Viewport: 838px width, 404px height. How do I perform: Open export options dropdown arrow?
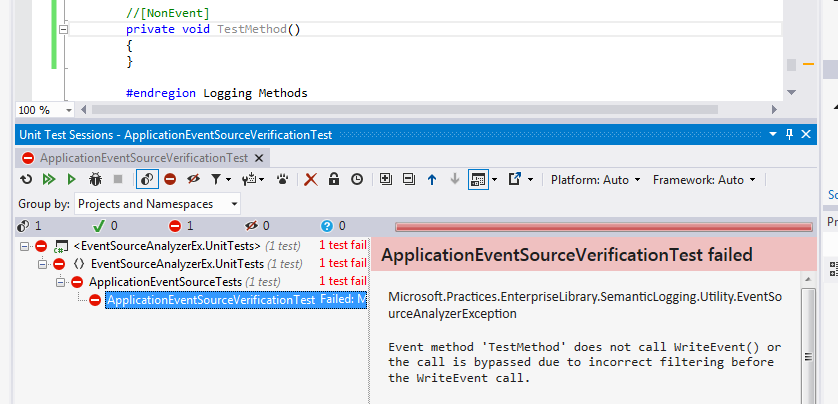[x=530, y=180]
